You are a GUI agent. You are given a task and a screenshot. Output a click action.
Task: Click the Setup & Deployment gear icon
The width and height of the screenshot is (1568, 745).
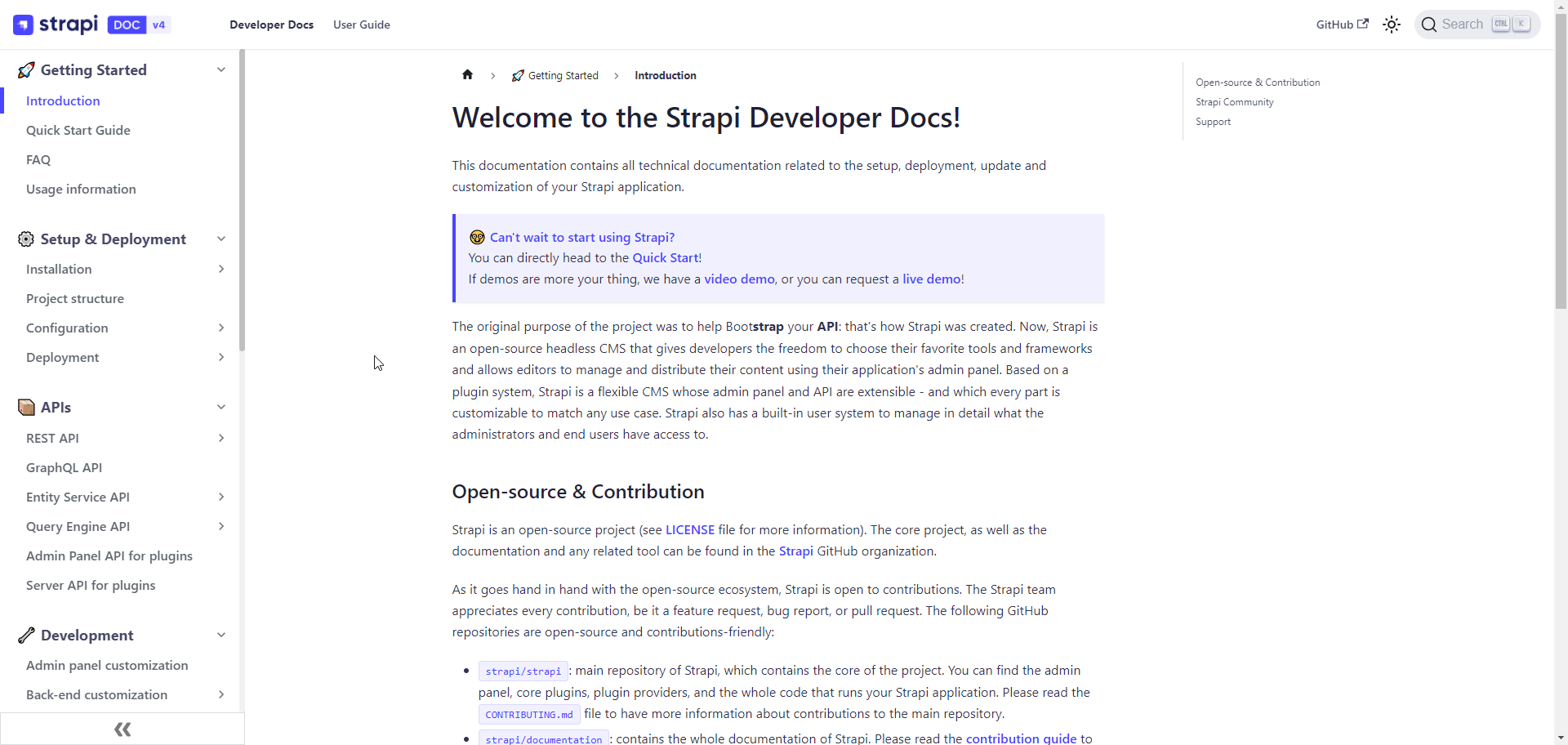26,239
